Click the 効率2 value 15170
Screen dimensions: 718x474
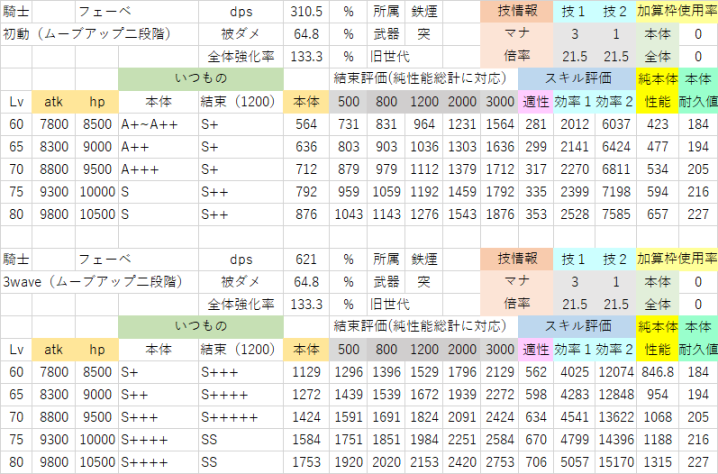pyautogui.click(x=616, y=462)
